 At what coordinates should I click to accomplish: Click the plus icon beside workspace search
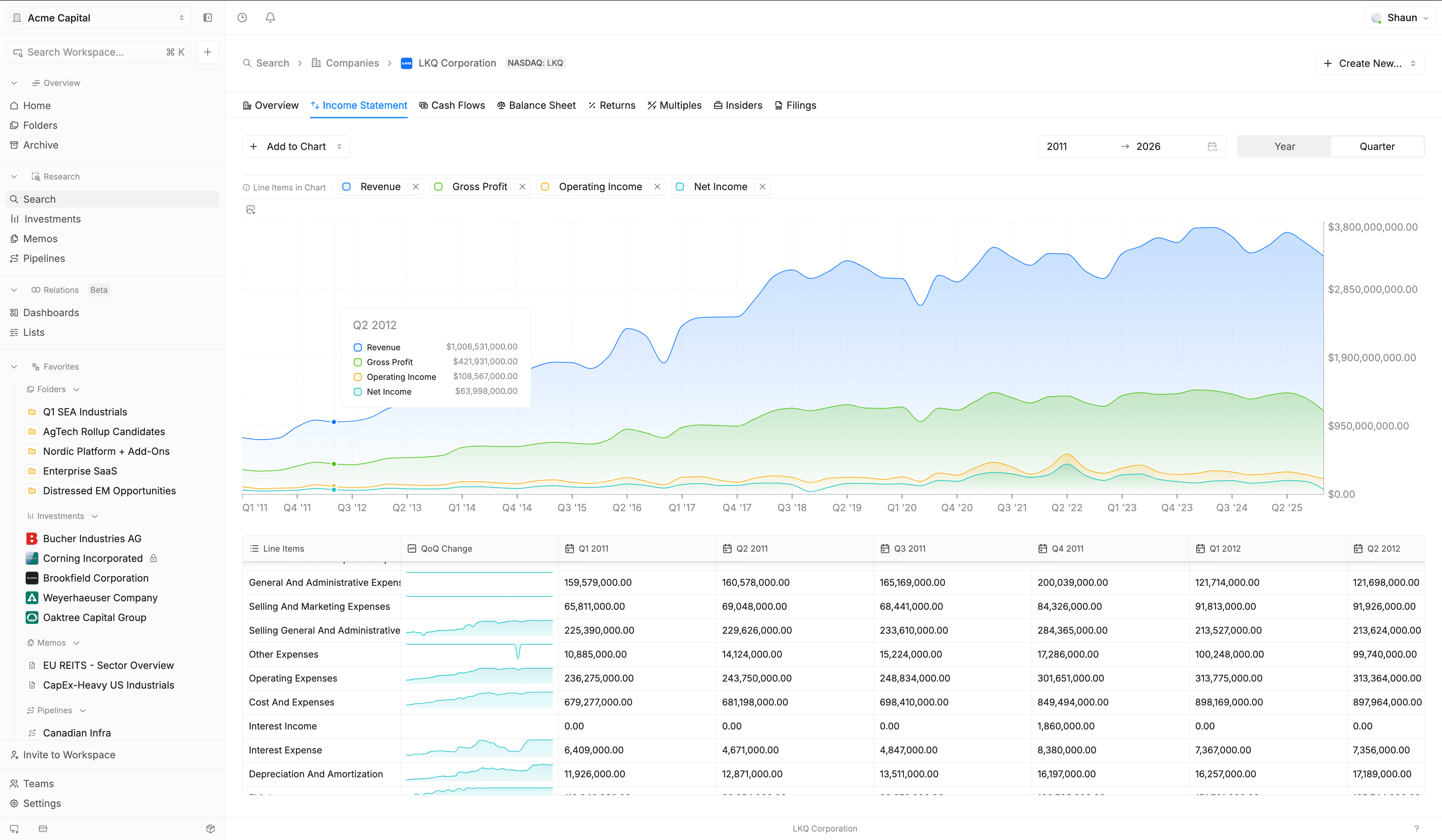(208, 52)
